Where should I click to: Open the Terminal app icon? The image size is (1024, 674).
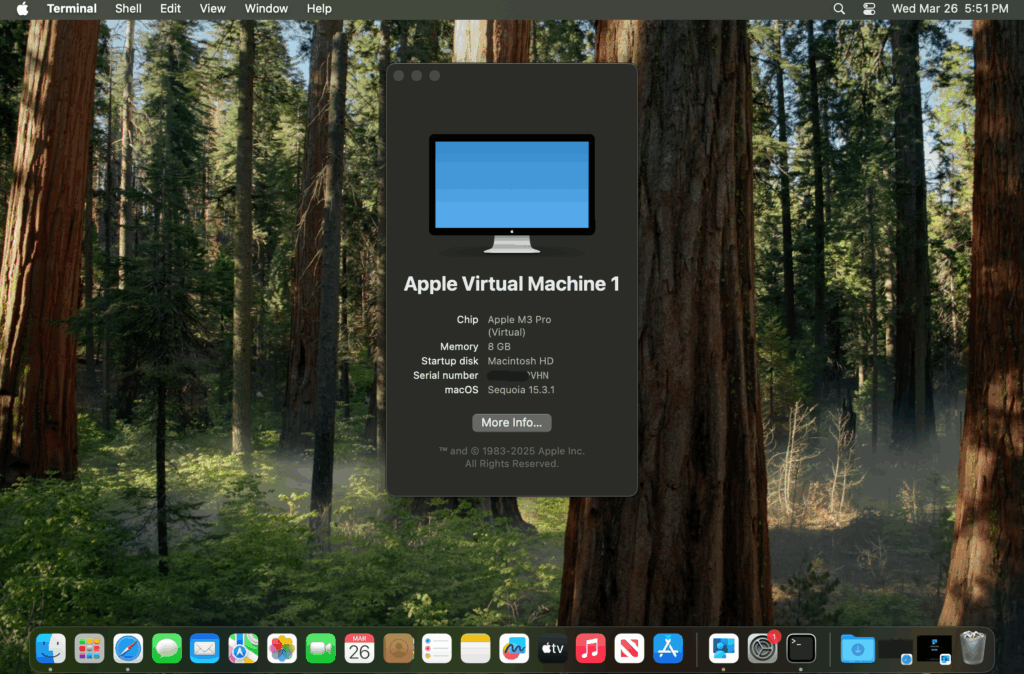[x=800, y=648]
